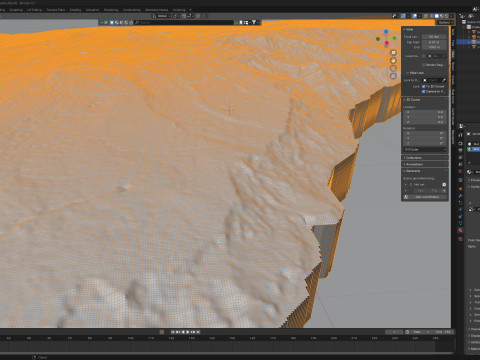The height and width of the screenshot is (360, 480).
Task: Enable Render Region checkbox
Action: point(423,65)
